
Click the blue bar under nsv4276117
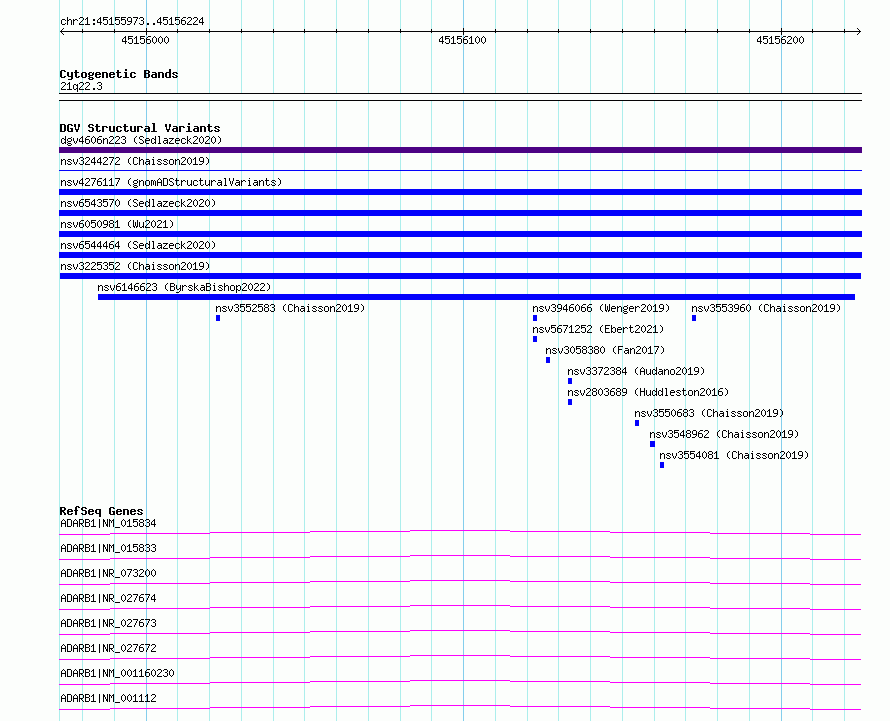pos(460,192)
